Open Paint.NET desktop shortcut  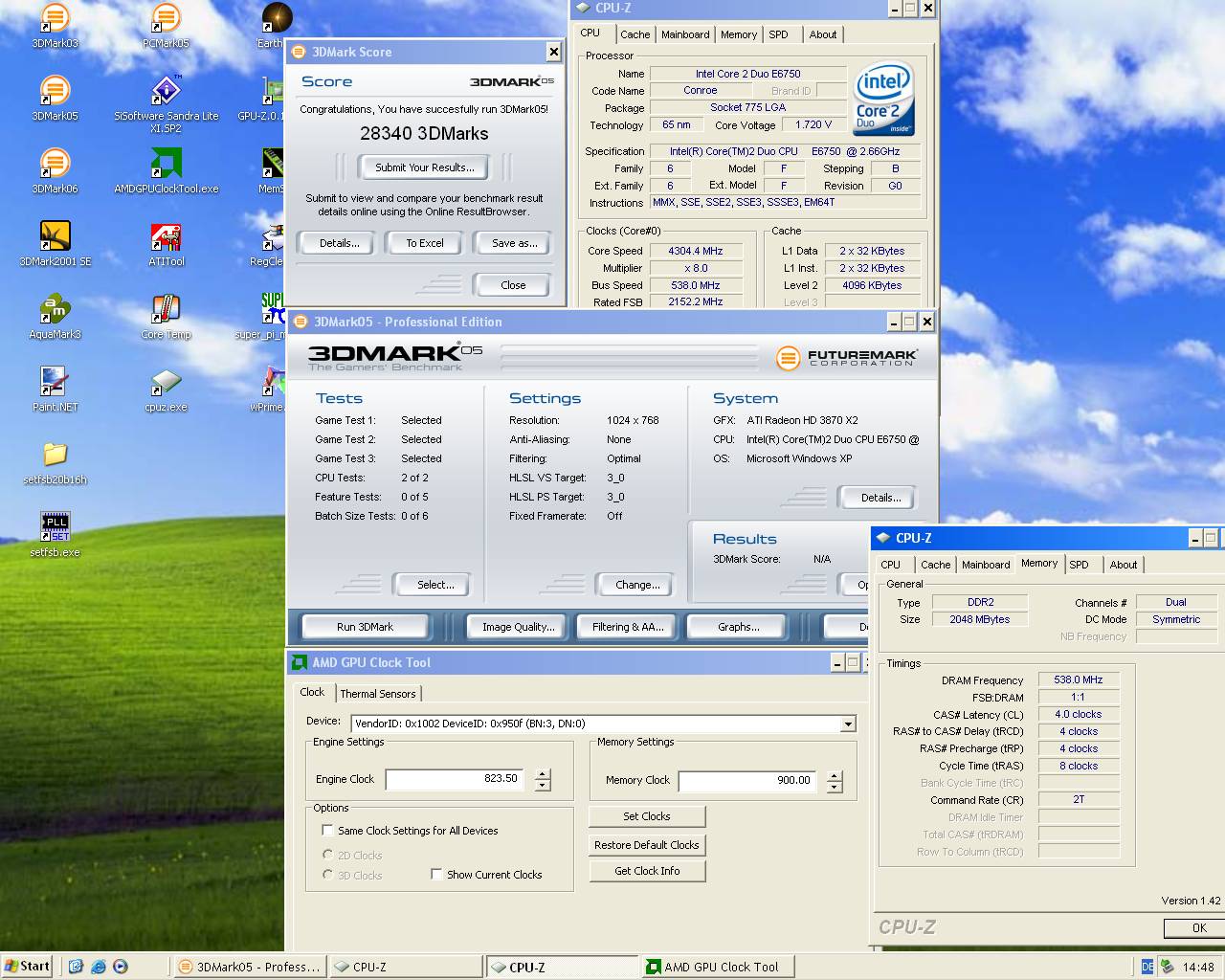click(56, 389)
